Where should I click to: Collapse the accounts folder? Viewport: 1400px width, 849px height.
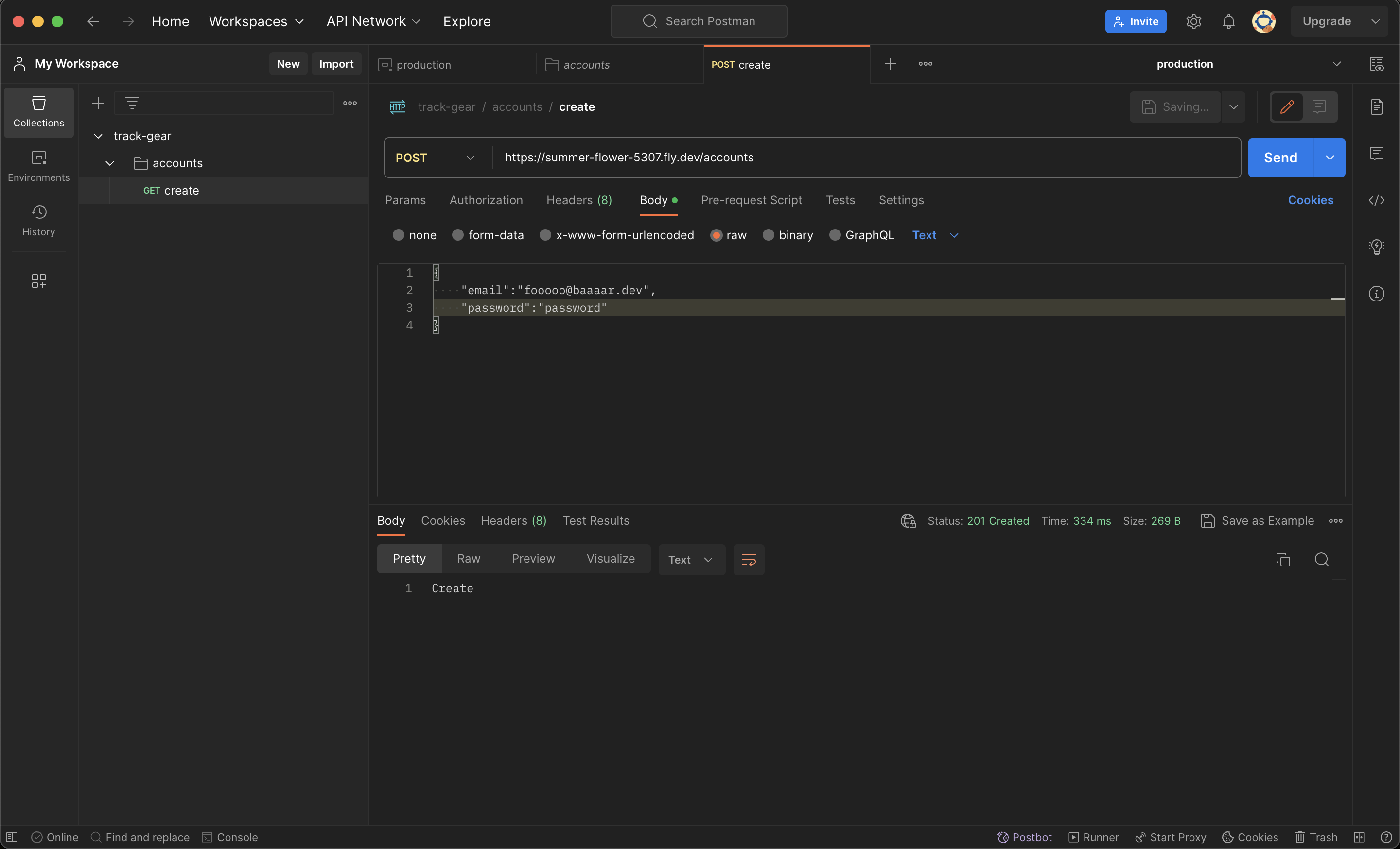coord(110,163)
